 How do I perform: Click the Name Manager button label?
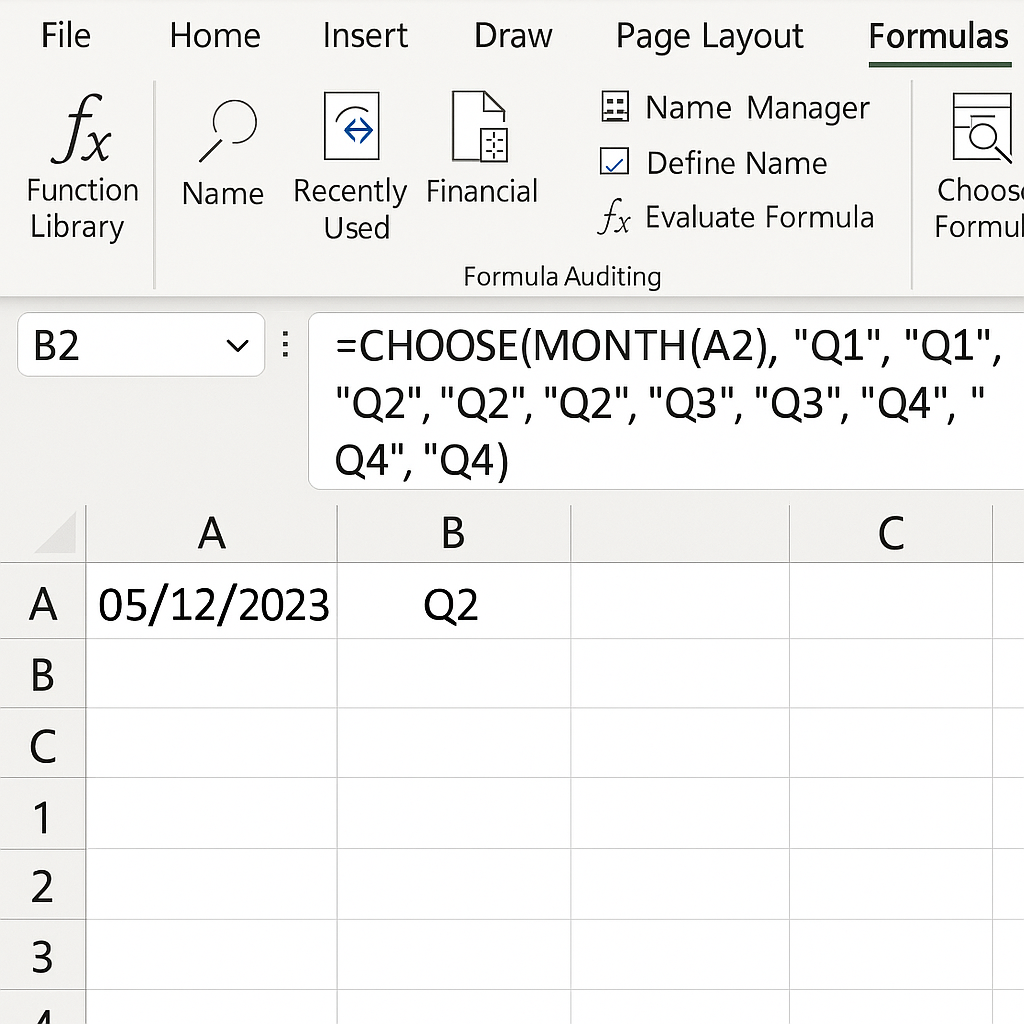point(757,107)
